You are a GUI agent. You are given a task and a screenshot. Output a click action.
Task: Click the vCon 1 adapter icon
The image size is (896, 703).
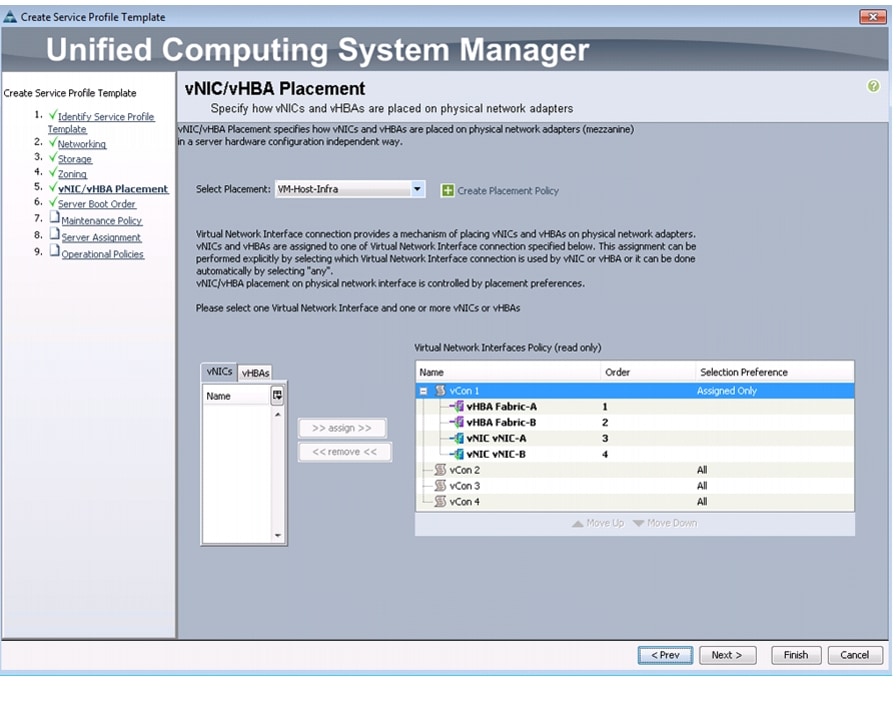[440, 391]
